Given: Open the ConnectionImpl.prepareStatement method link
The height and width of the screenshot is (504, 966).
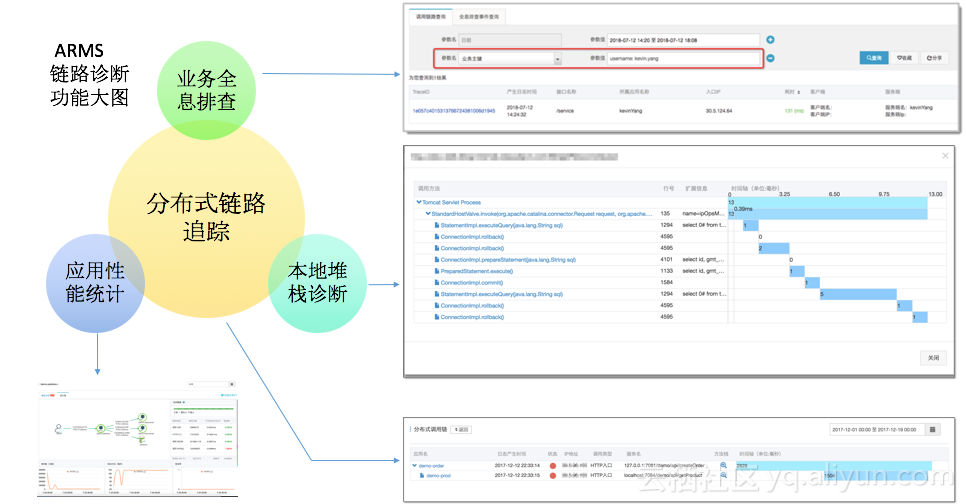Looking at the screenshot, I should click(x=508, y=260).
